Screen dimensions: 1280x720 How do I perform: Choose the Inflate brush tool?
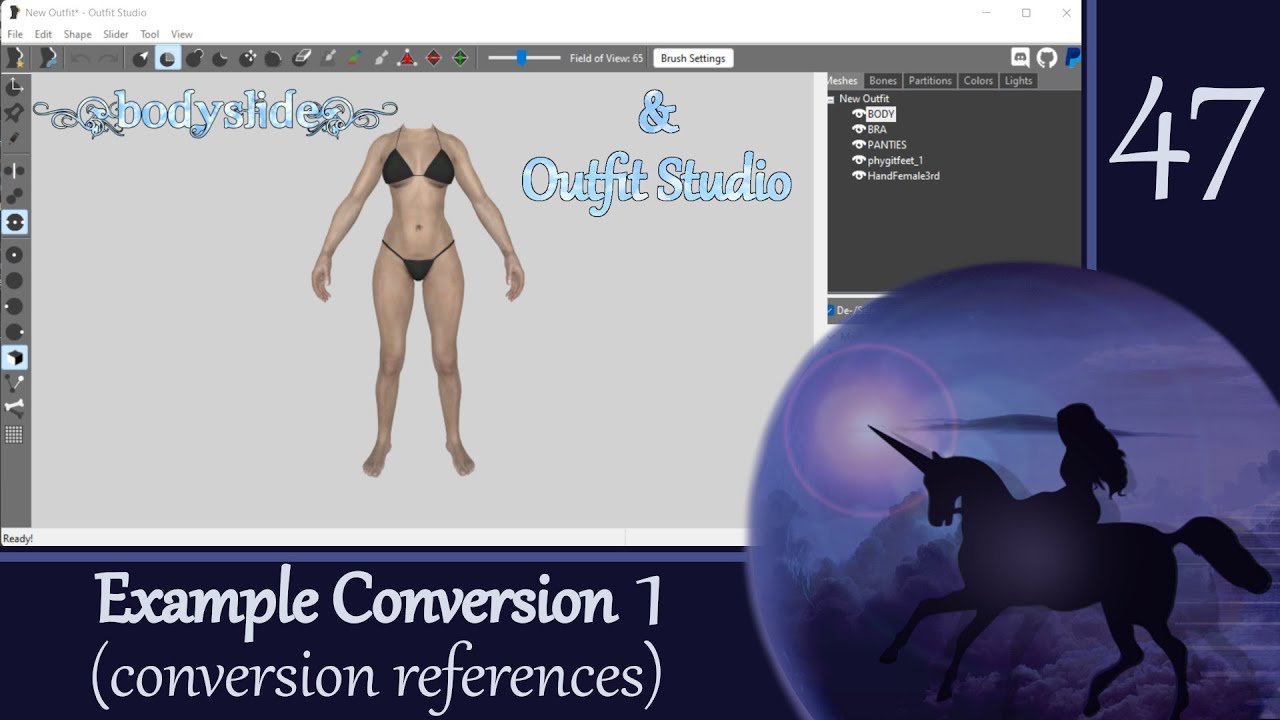[x=194, y=58]
